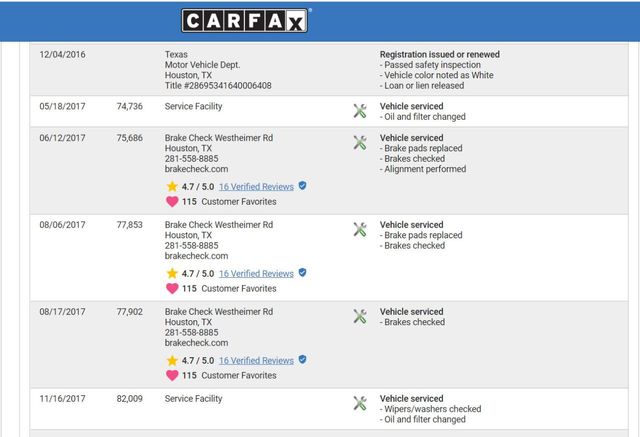Open 16 Verified Reviews link for 08/17/2017
Image resolution: width=640 pixels, height=437 pixels.
(x=256, y=360)
